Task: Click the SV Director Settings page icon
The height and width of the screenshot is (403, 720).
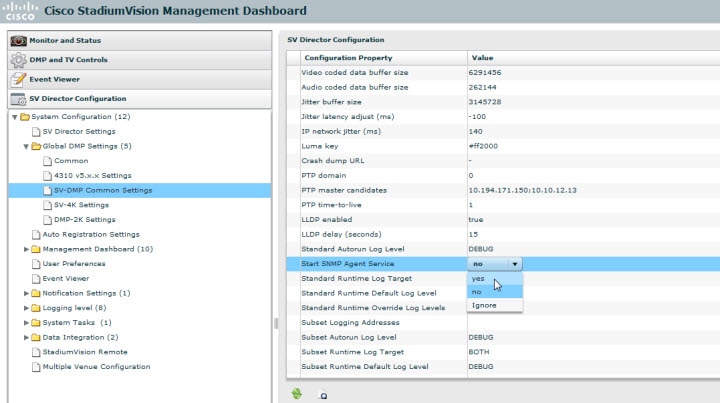Action: (x=36, y=132)
